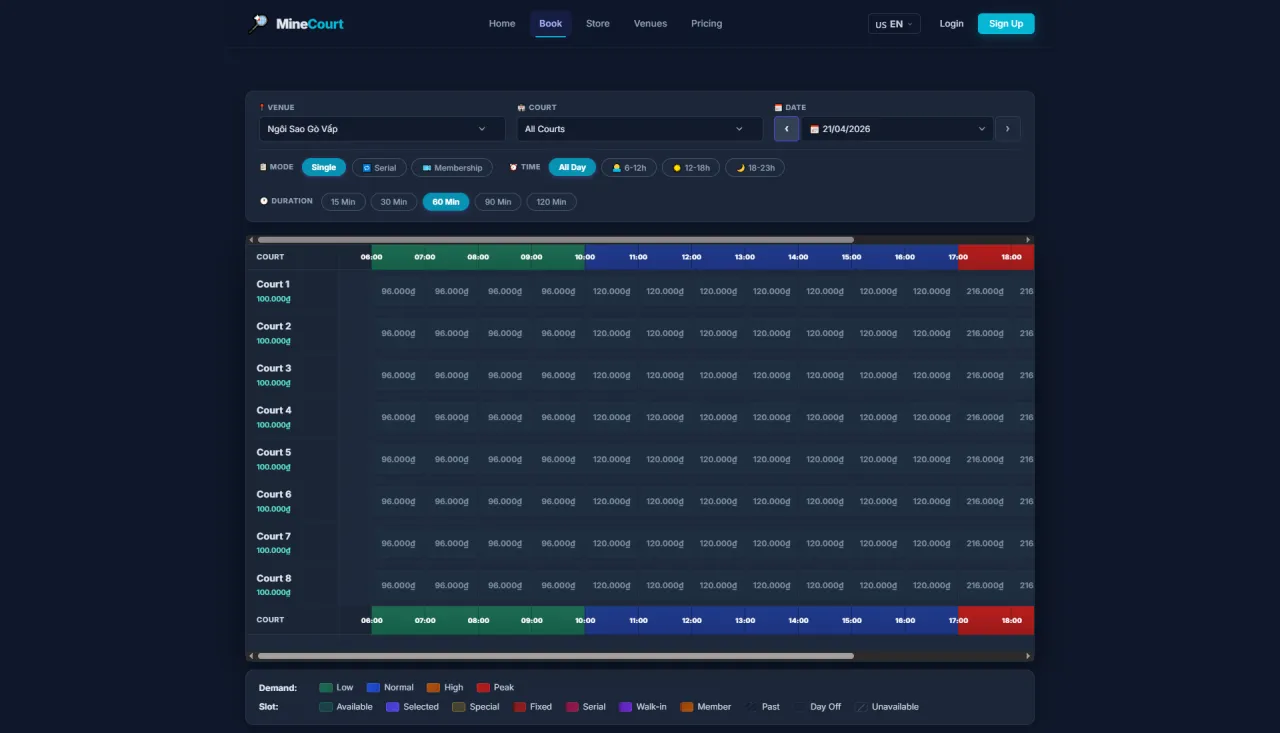This screenshot has width=1280, height=733.
Task: Open the date picker showing 21/04/2026
Action: [898, 129]
